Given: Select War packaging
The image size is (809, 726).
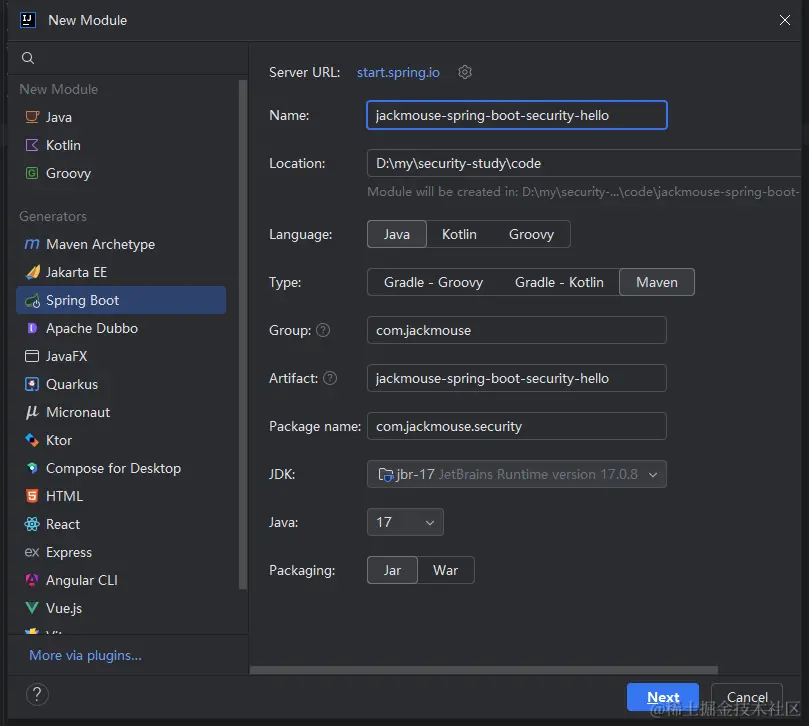Looking at the screenshot, I should (446, 570).
